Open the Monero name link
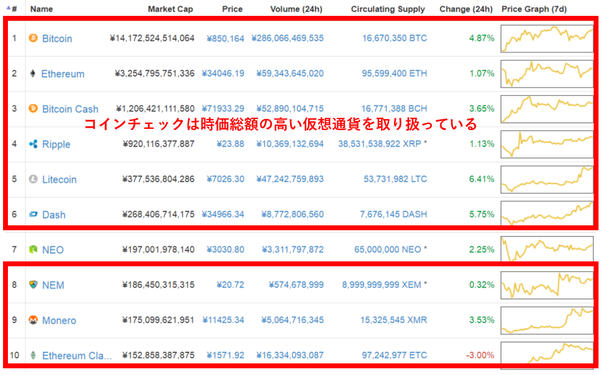Image resolution: width=604 pixels, height=375 pixels. click(x=59, y=320)
